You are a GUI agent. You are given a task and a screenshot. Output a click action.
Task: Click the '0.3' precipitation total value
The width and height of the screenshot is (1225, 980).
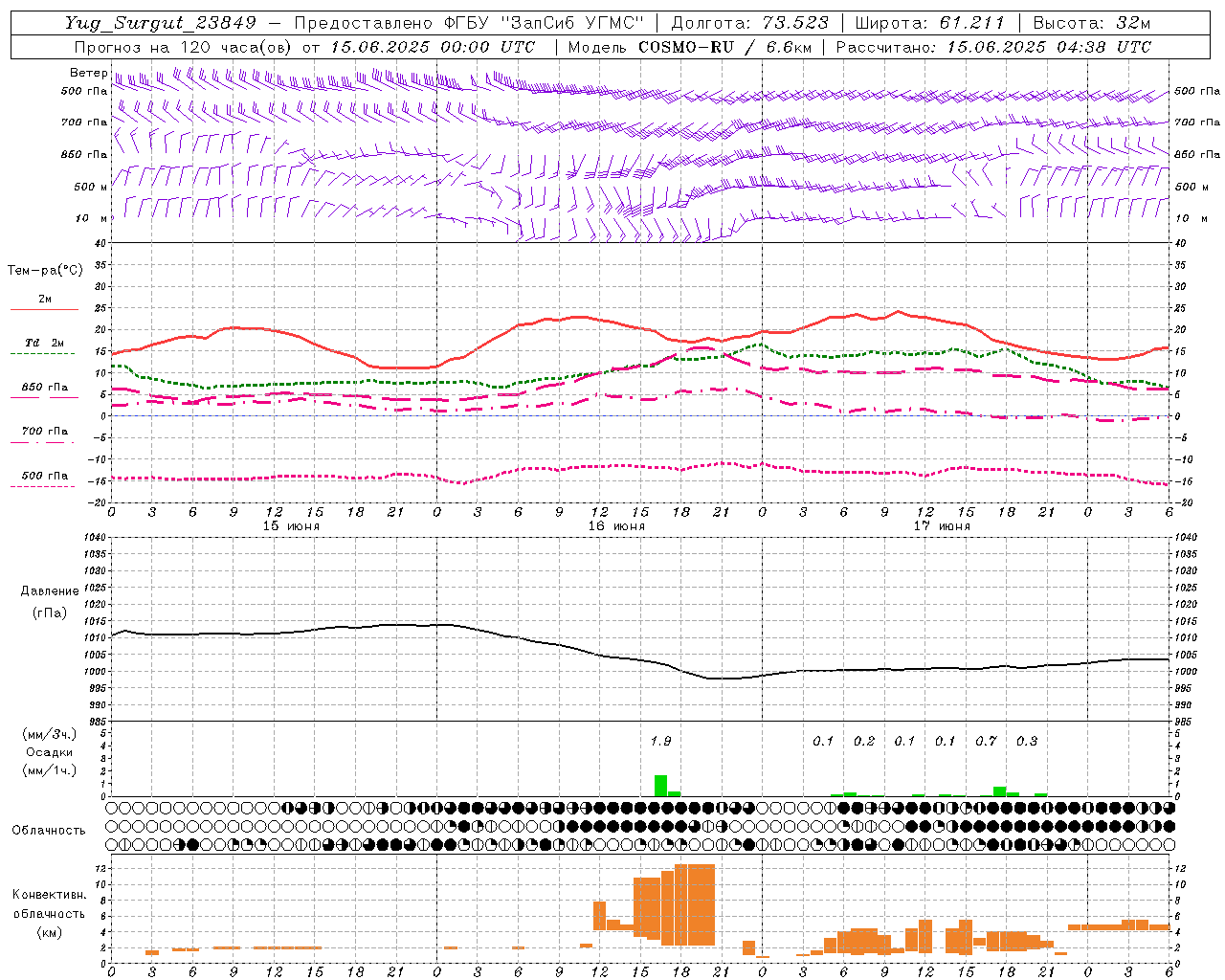tap(1027, 741)
